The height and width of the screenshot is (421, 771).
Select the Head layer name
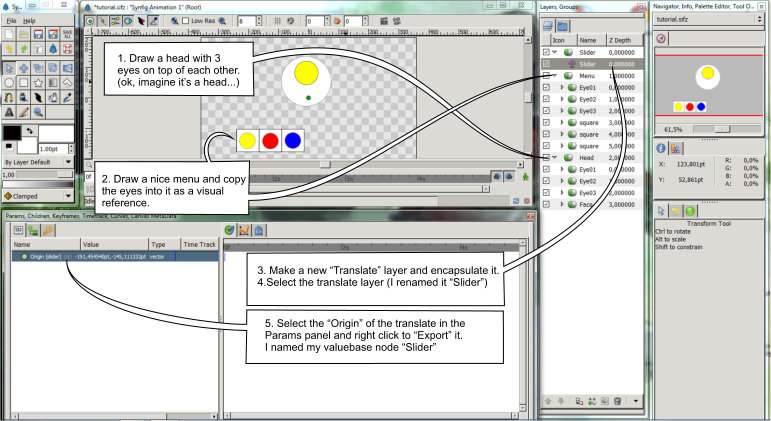587,157
